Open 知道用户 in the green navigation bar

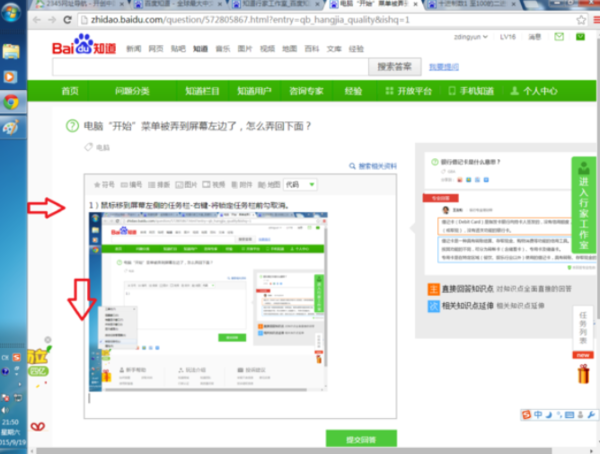[x=254, y=91]
